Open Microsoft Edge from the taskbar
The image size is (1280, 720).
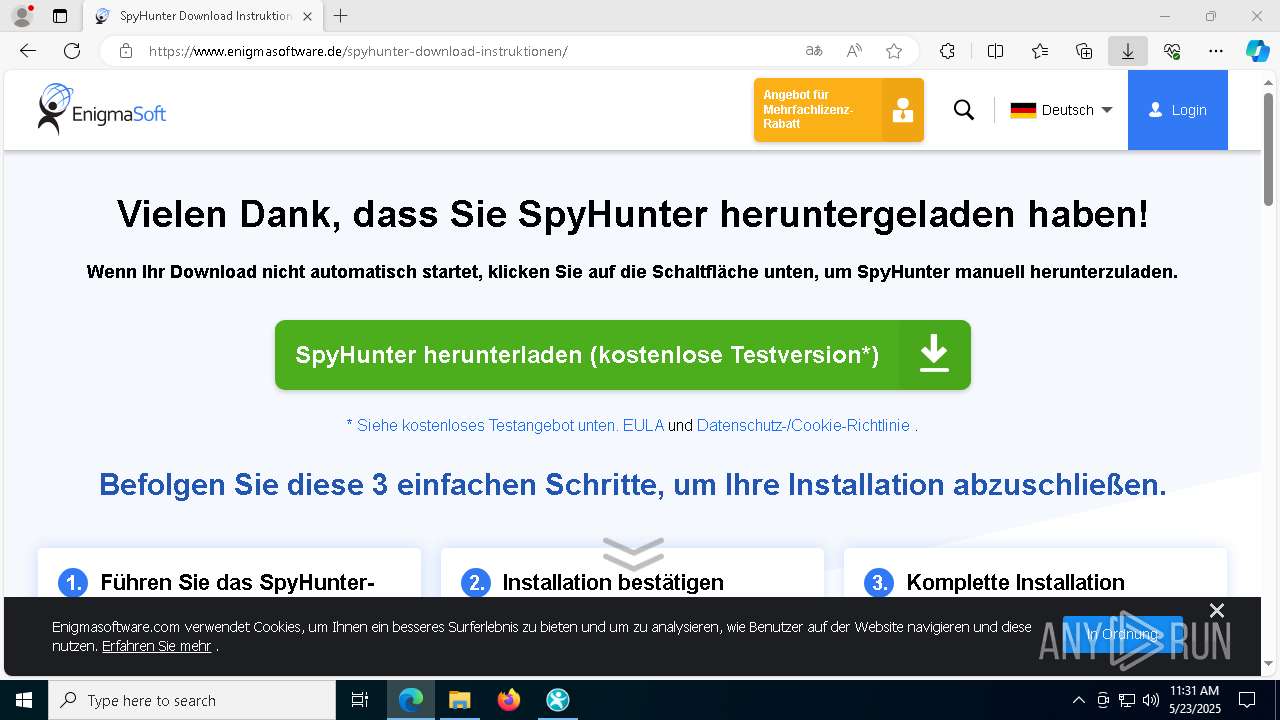click(x=411, y=700)
